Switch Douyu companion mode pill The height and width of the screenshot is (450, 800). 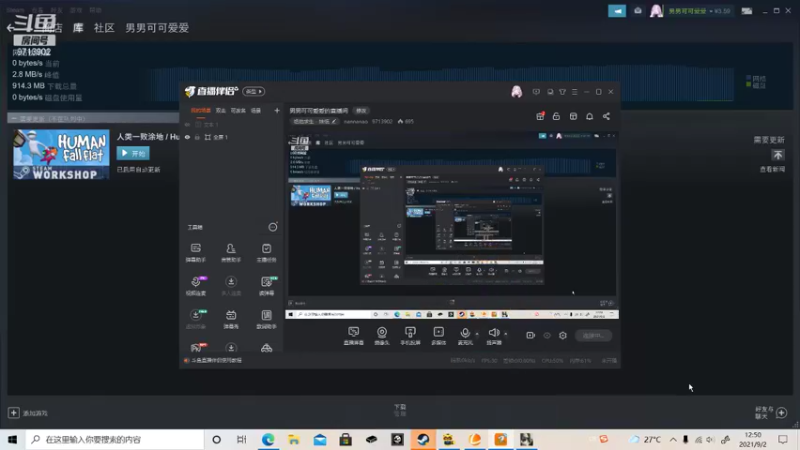pos(254,91)
